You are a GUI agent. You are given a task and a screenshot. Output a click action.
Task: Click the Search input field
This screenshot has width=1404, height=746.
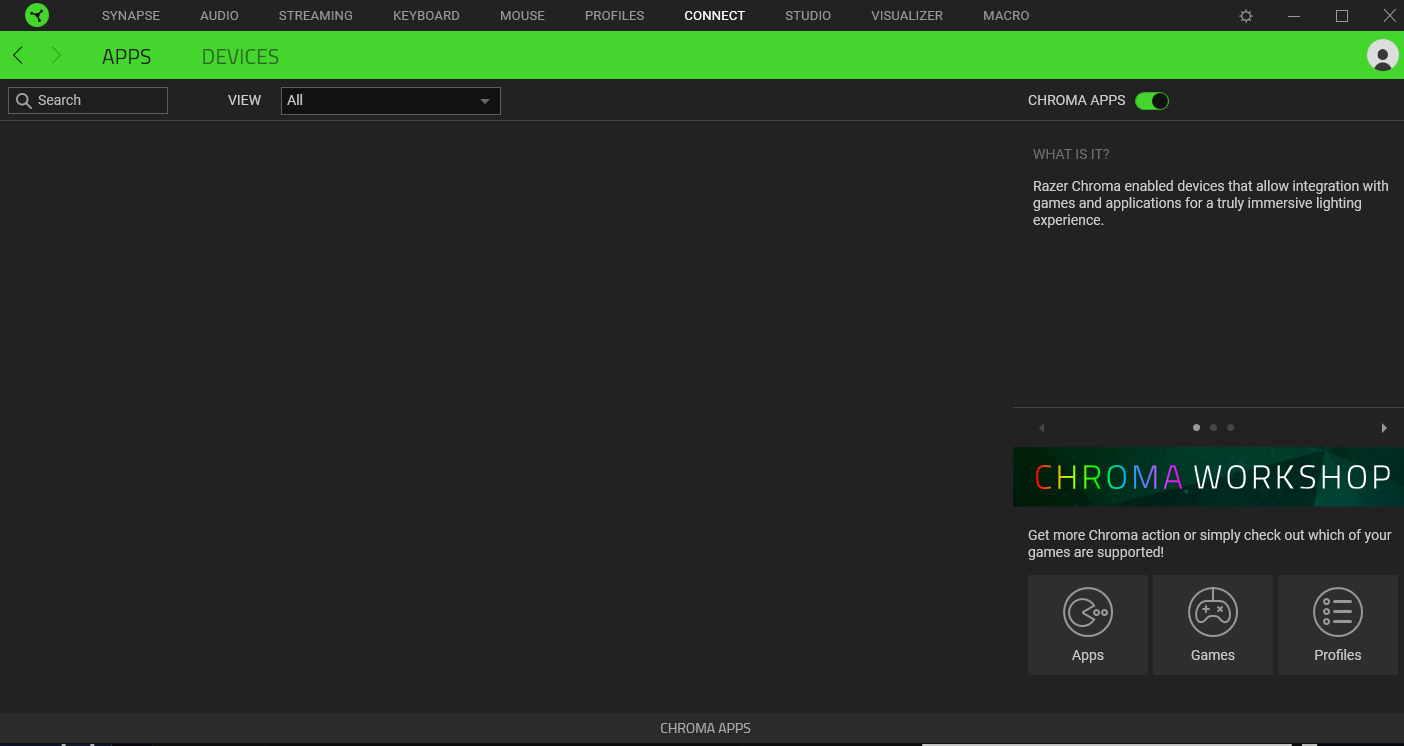[x=88, y=100]
